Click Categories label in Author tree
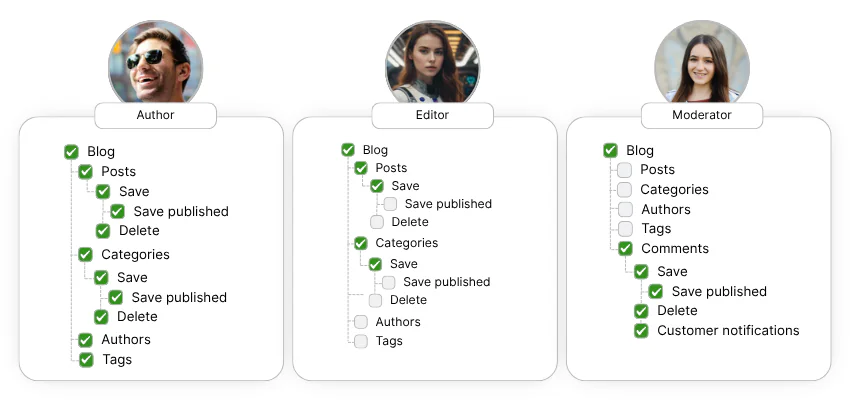 pos(135,255)
